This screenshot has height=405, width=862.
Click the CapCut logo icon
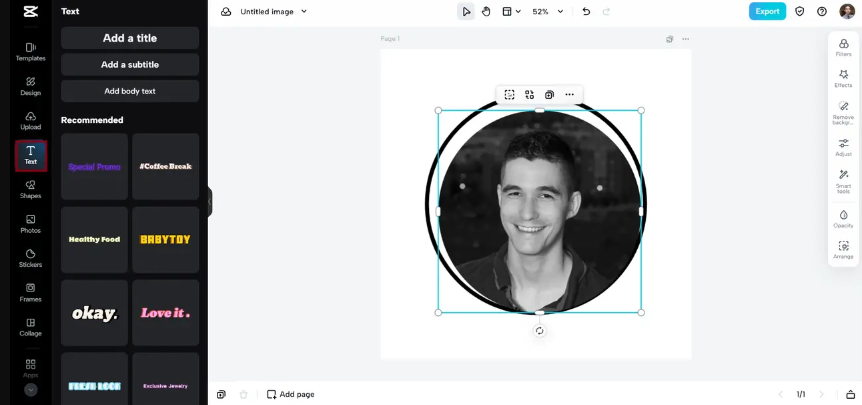[31, 12]
